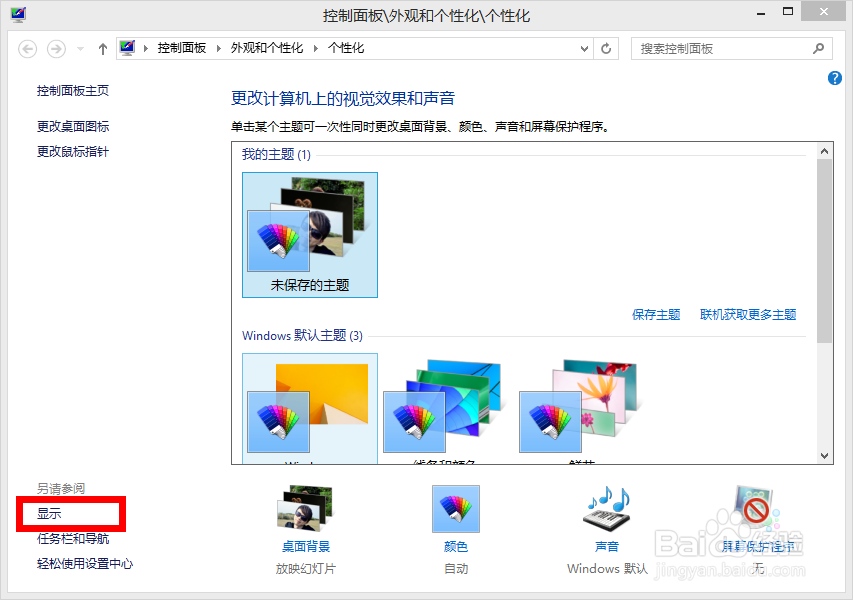Image resolution: width=853 pixels, height=600 pixels.
Task: Click the up-one-level arrow icon
Action: 102,48
